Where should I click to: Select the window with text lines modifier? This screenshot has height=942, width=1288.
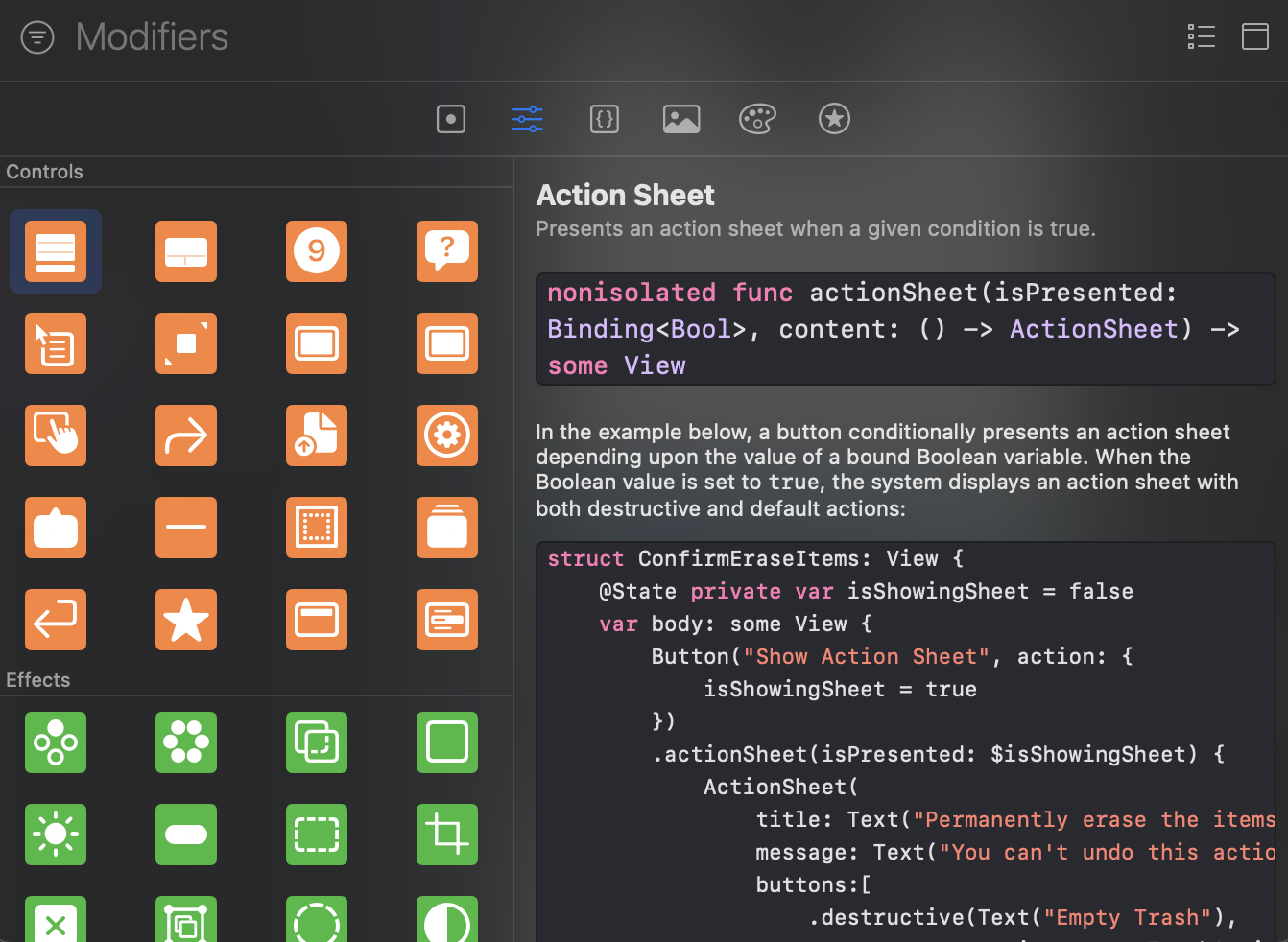point(447,620)
